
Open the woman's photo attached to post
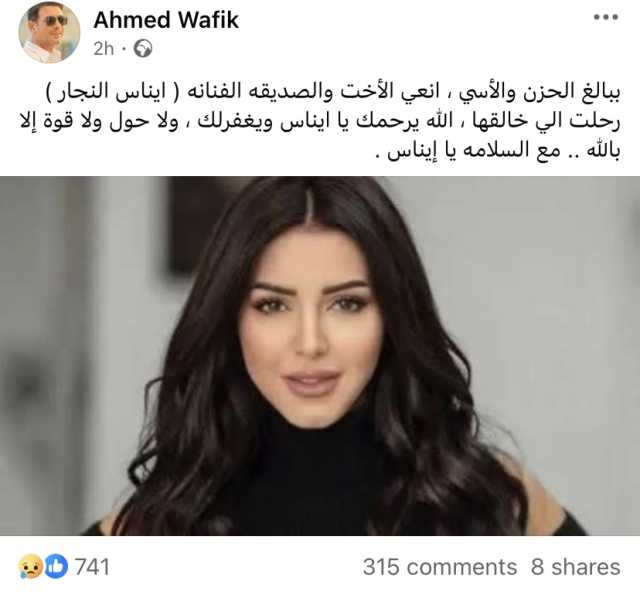320,356
